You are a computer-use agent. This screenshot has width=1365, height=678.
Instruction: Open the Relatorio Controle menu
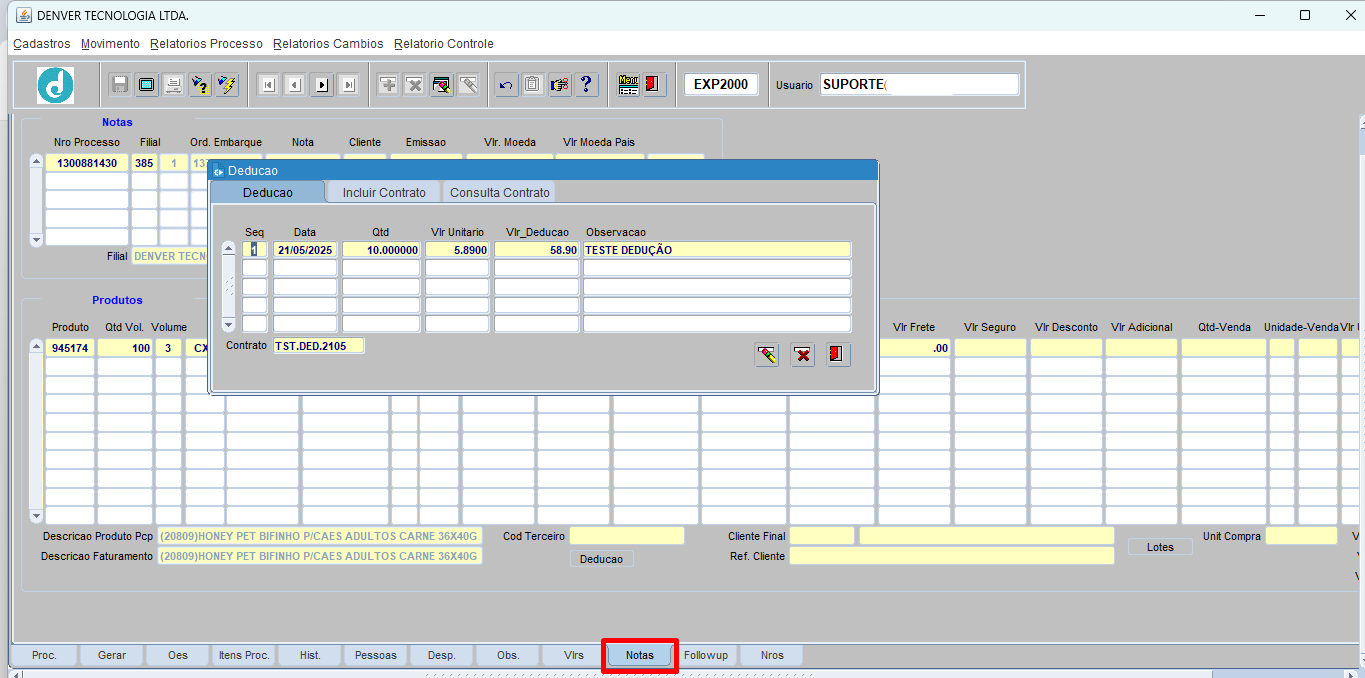coord(444,44)
